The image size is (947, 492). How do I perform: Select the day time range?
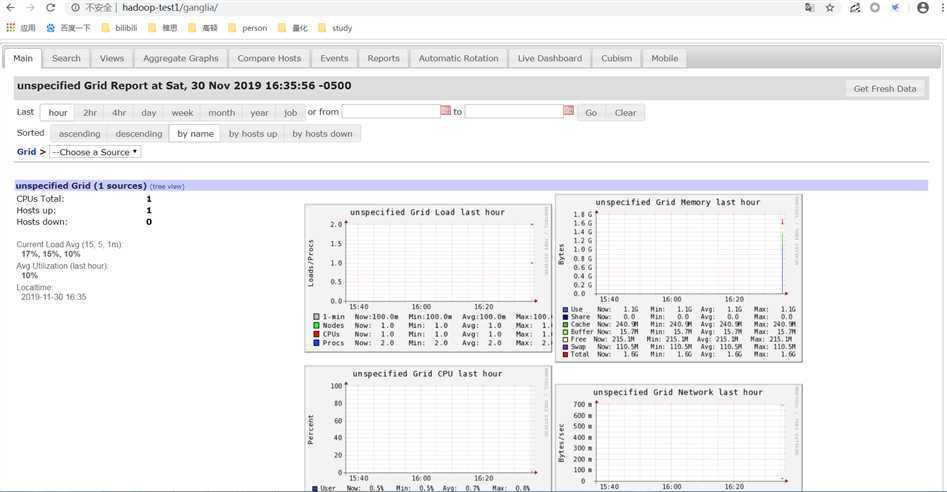(149, 112)
